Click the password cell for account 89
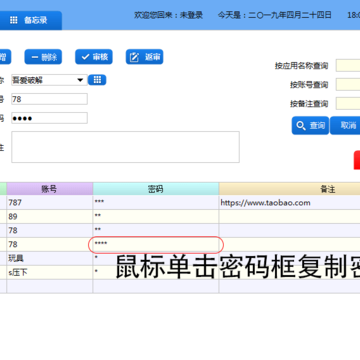Screen dimensions: 360x360 (156, 217)
